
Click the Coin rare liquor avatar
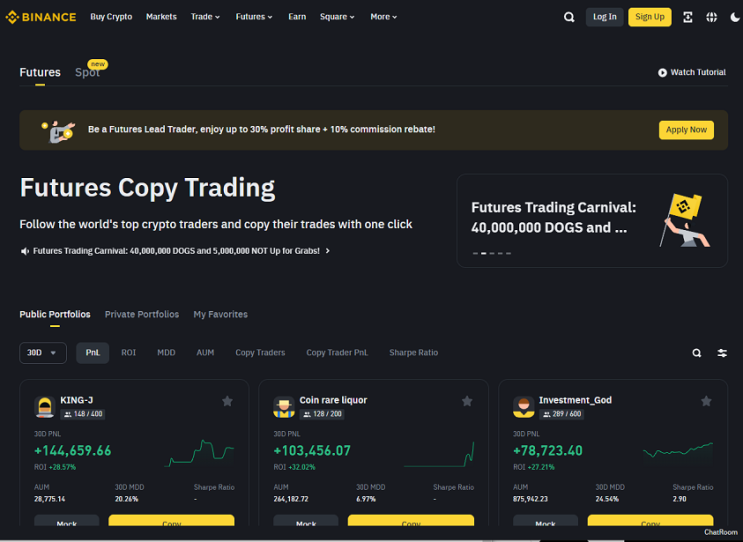(x=284, y=407)
